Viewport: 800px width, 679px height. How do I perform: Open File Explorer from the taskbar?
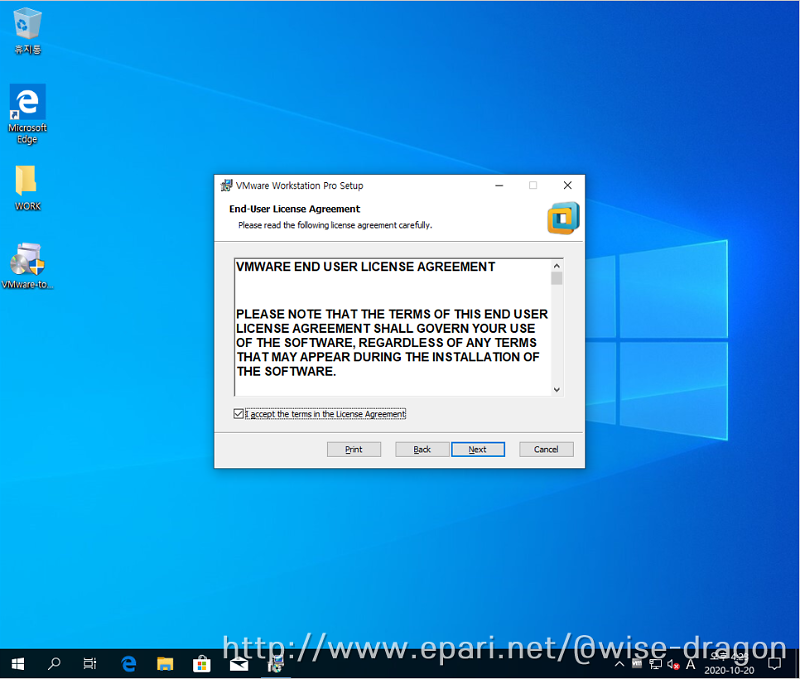[x=165, y=664]
